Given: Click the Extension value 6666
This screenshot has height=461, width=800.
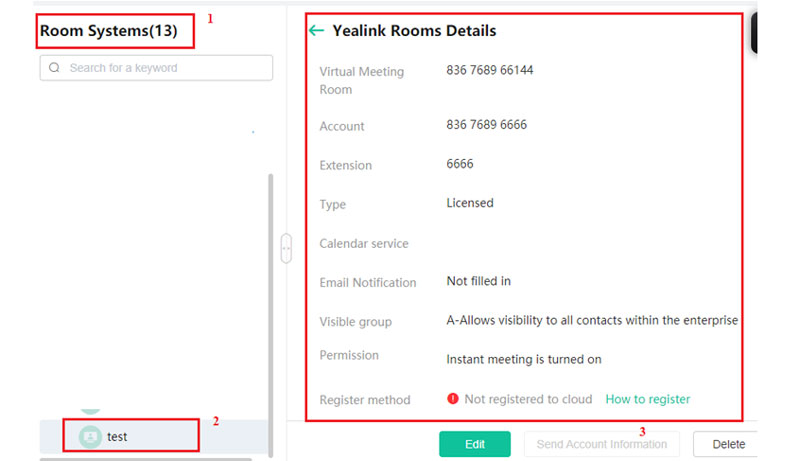Looking at the screenshot, I should (x=460, y=164).
